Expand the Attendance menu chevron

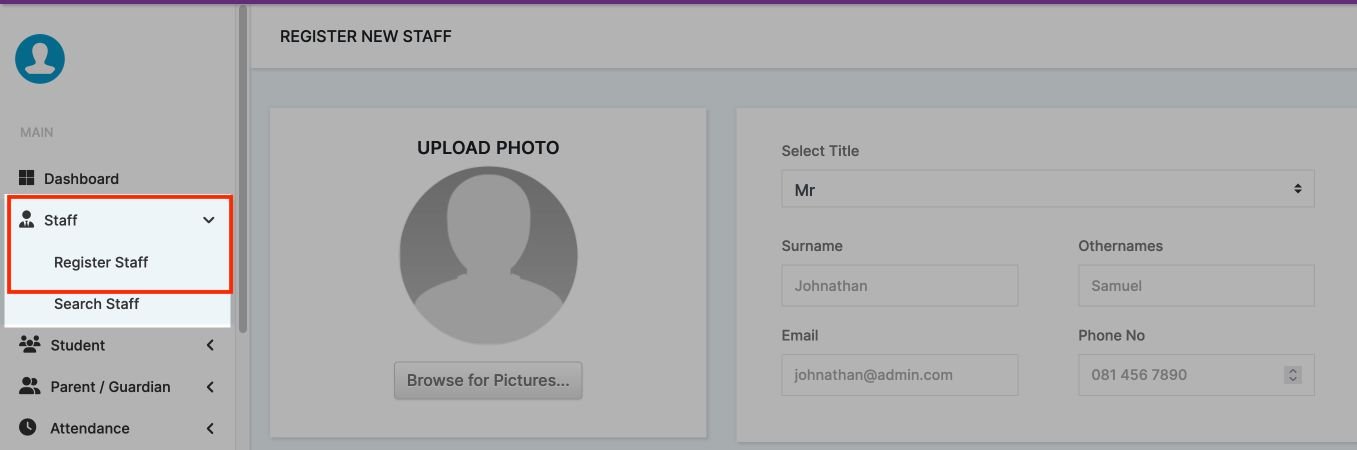tap(210, 428)
